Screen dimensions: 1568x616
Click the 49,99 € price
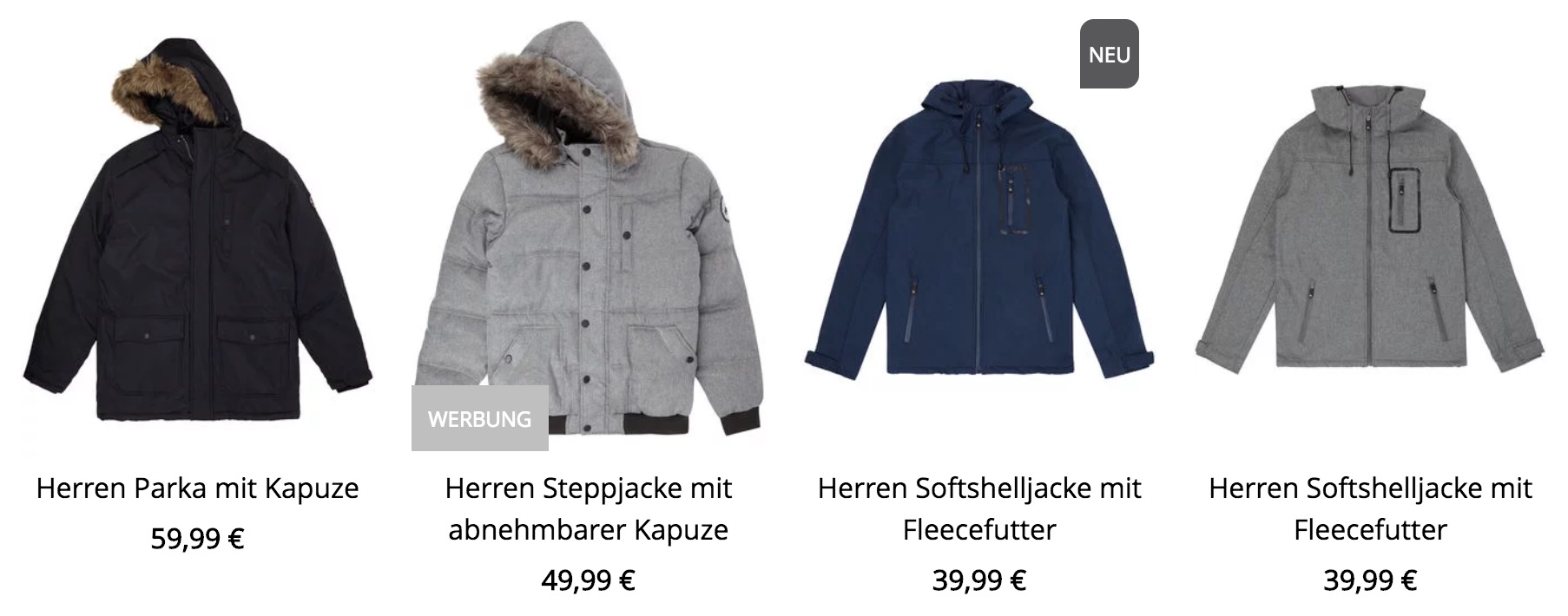pyautogui.click(x=589, y=580)
